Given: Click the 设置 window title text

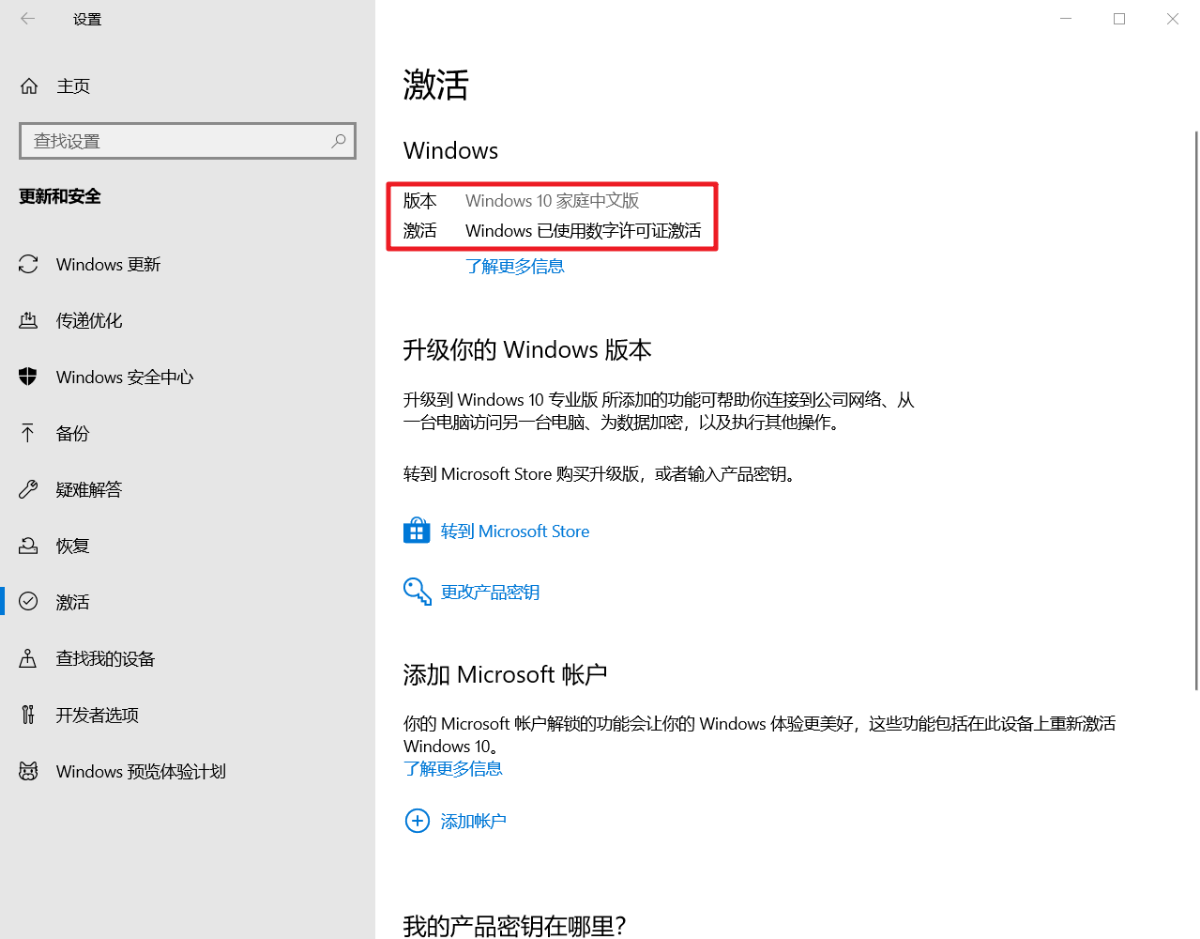Looking at the screenshot, I should (x=87, y=19).
